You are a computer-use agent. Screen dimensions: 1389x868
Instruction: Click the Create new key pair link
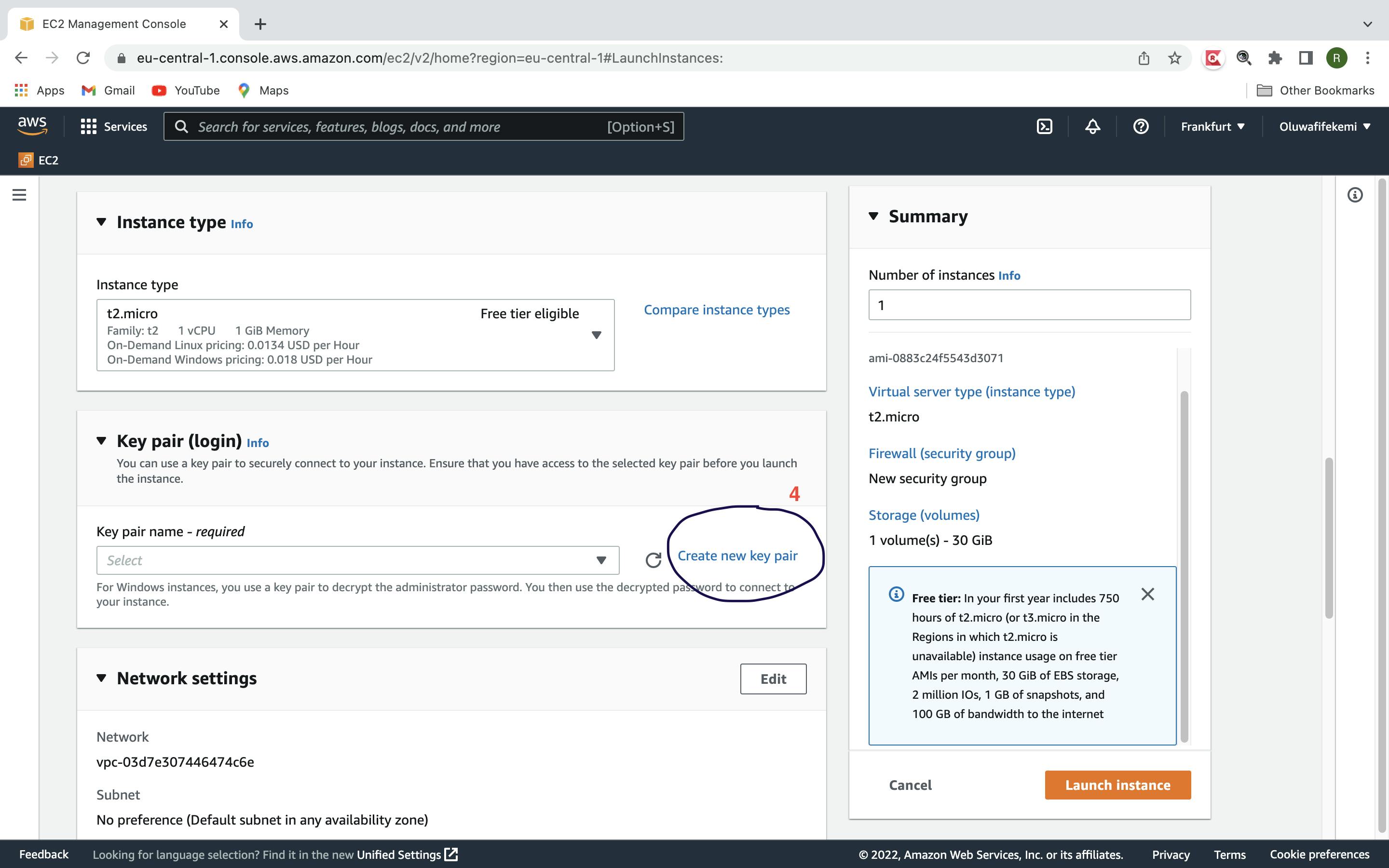click(x=737, y=555)
